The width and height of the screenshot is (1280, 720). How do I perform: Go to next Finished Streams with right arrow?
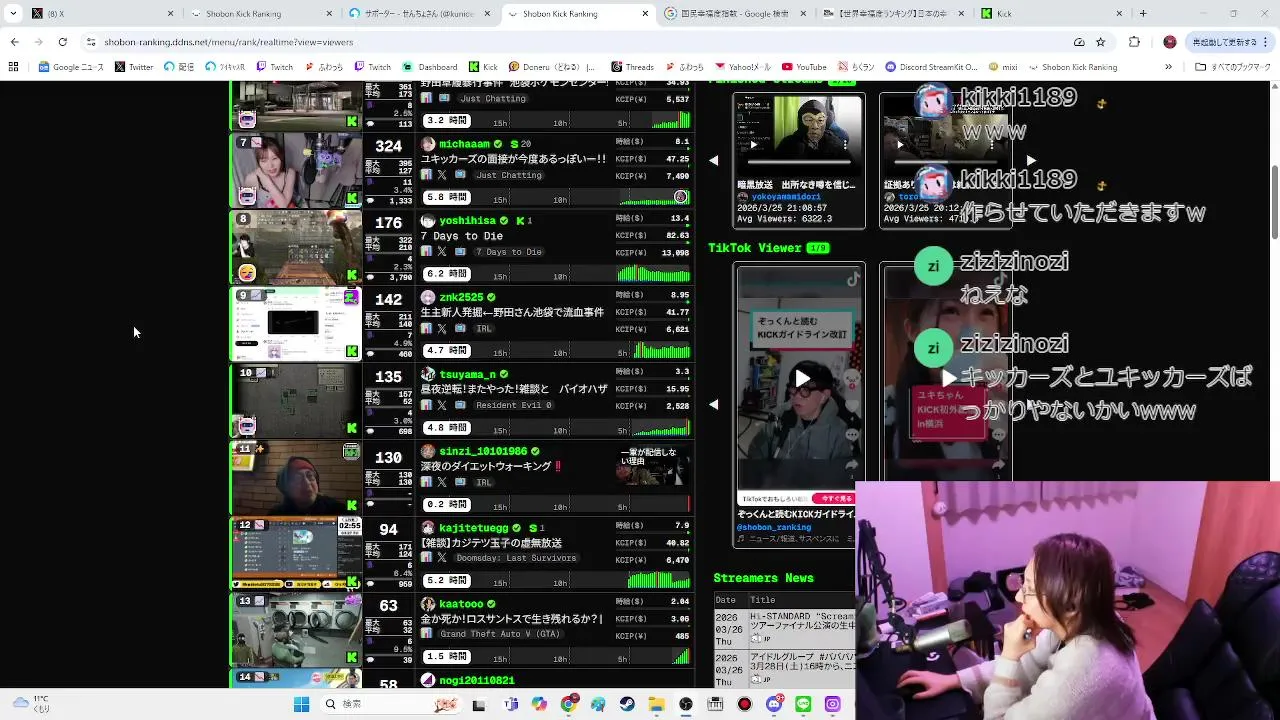click(x=1031, y=160)
